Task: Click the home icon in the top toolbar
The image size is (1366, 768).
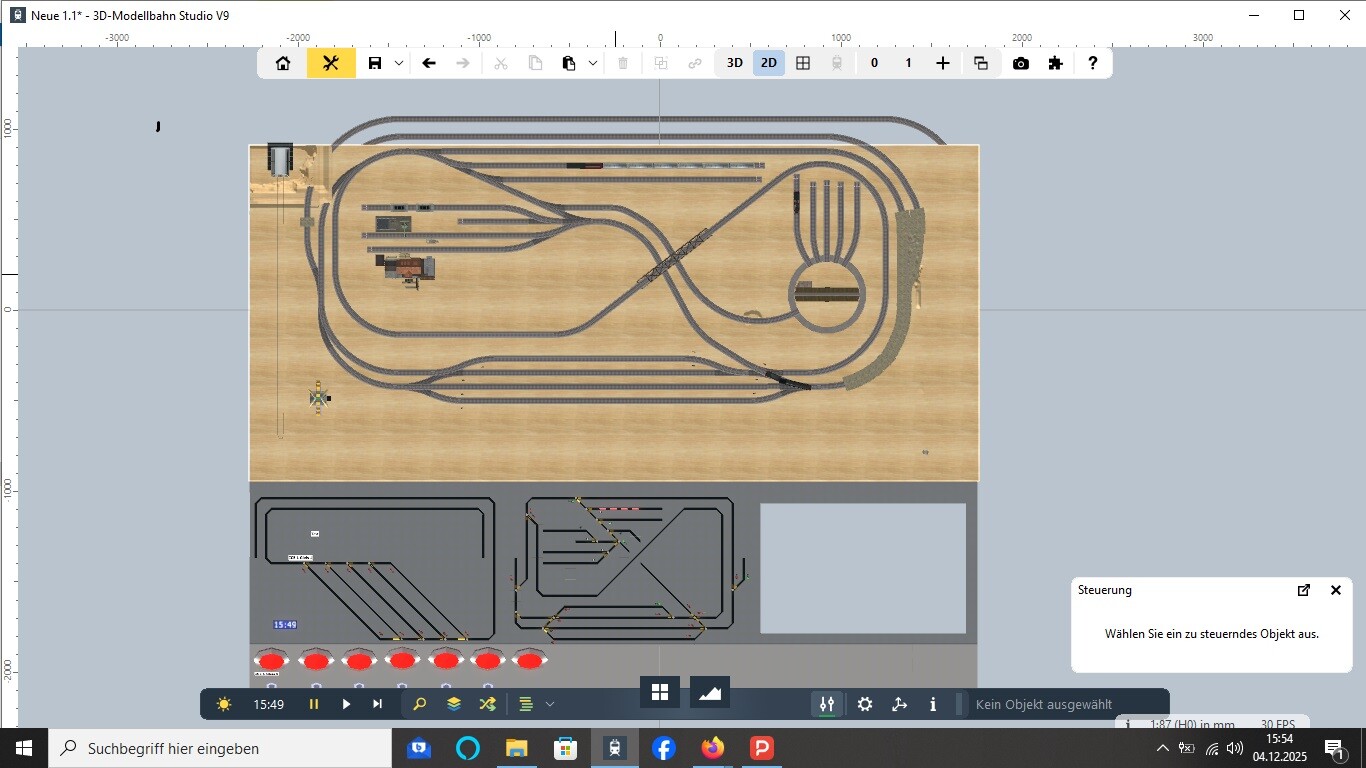Action: [283, 63]
